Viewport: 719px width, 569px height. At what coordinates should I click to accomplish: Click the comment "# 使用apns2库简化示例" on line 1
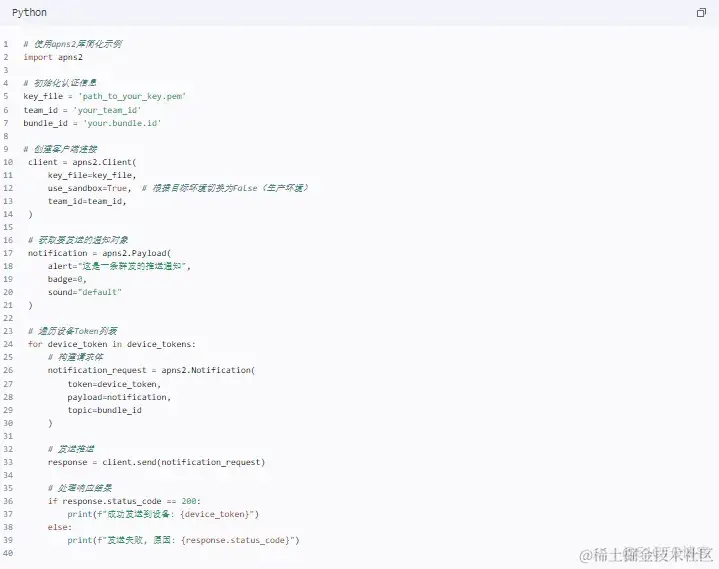[x=72, y=44]
